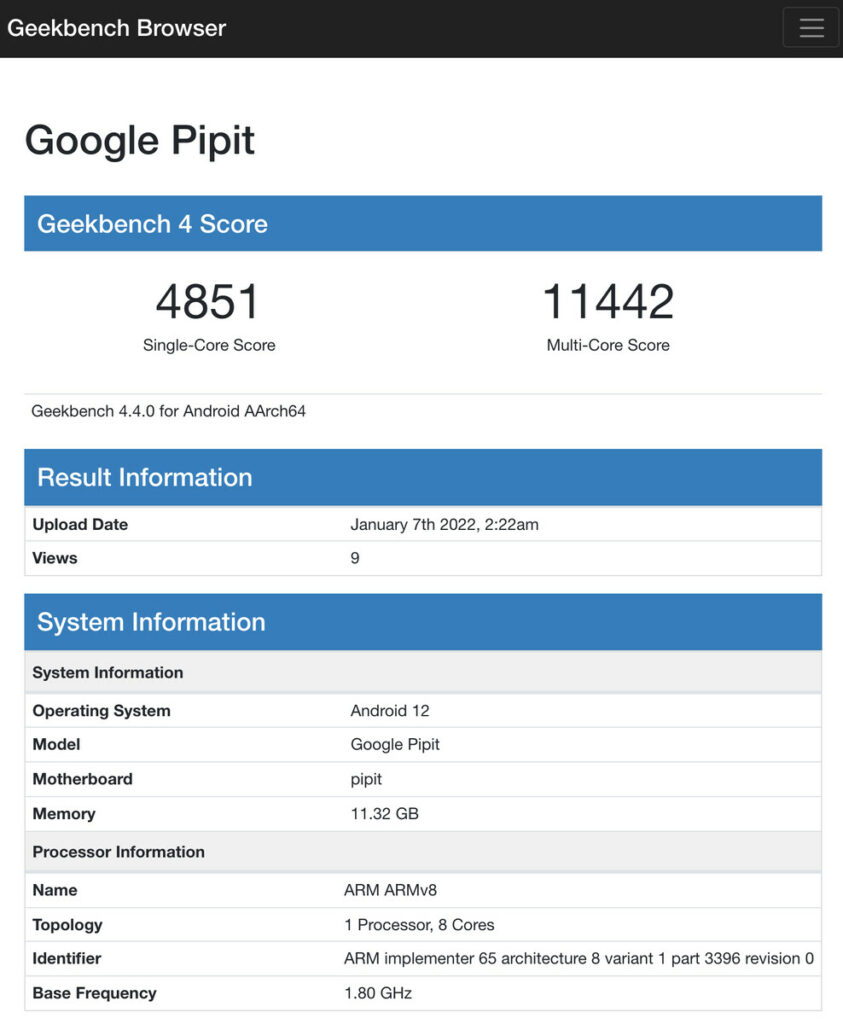Click the Single-Core Score label
Image resolution: width=843 pixels, height=1024 pixels.
[209, 345]
